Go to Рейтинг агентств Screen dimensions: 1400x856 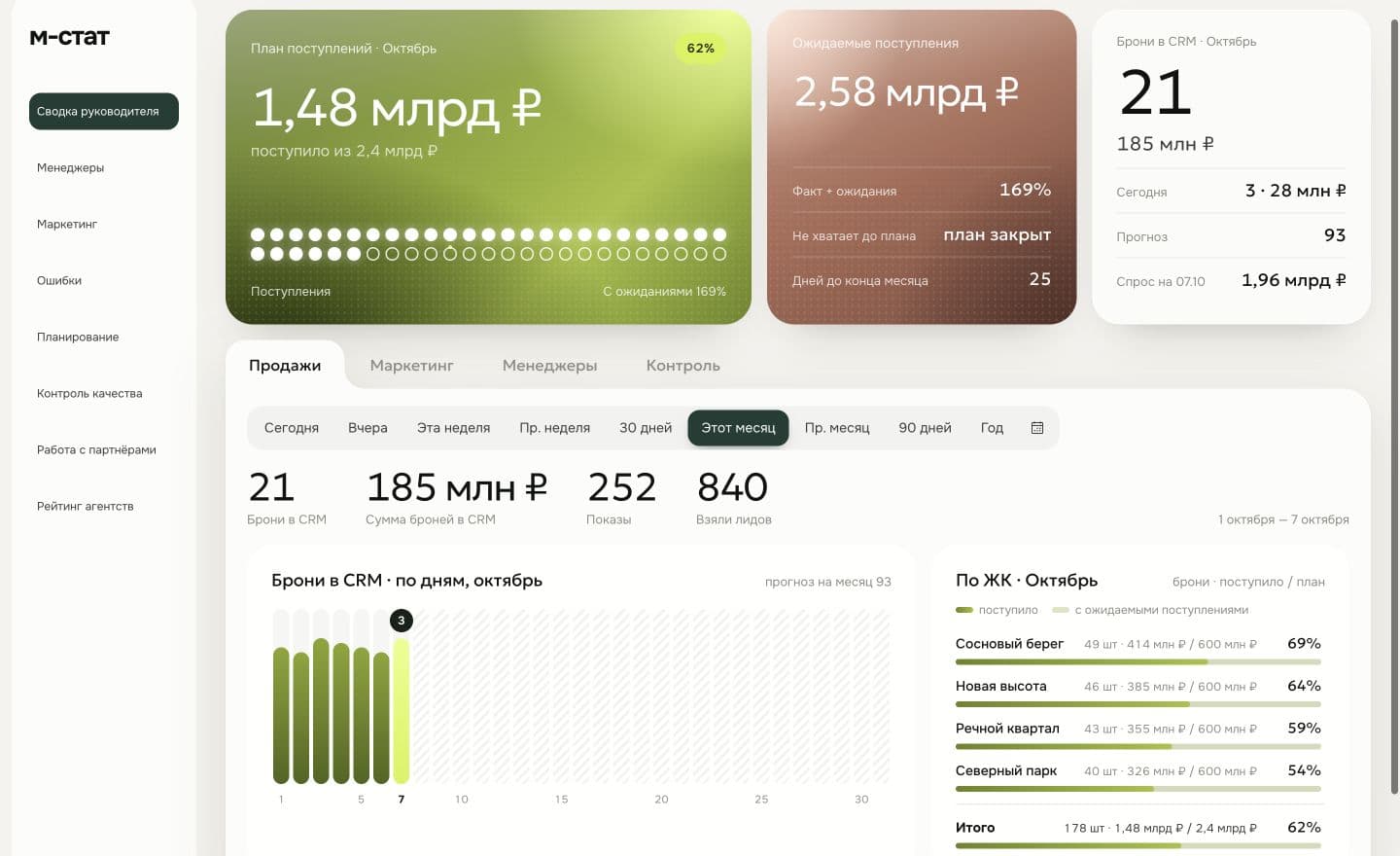coord(86,506)
